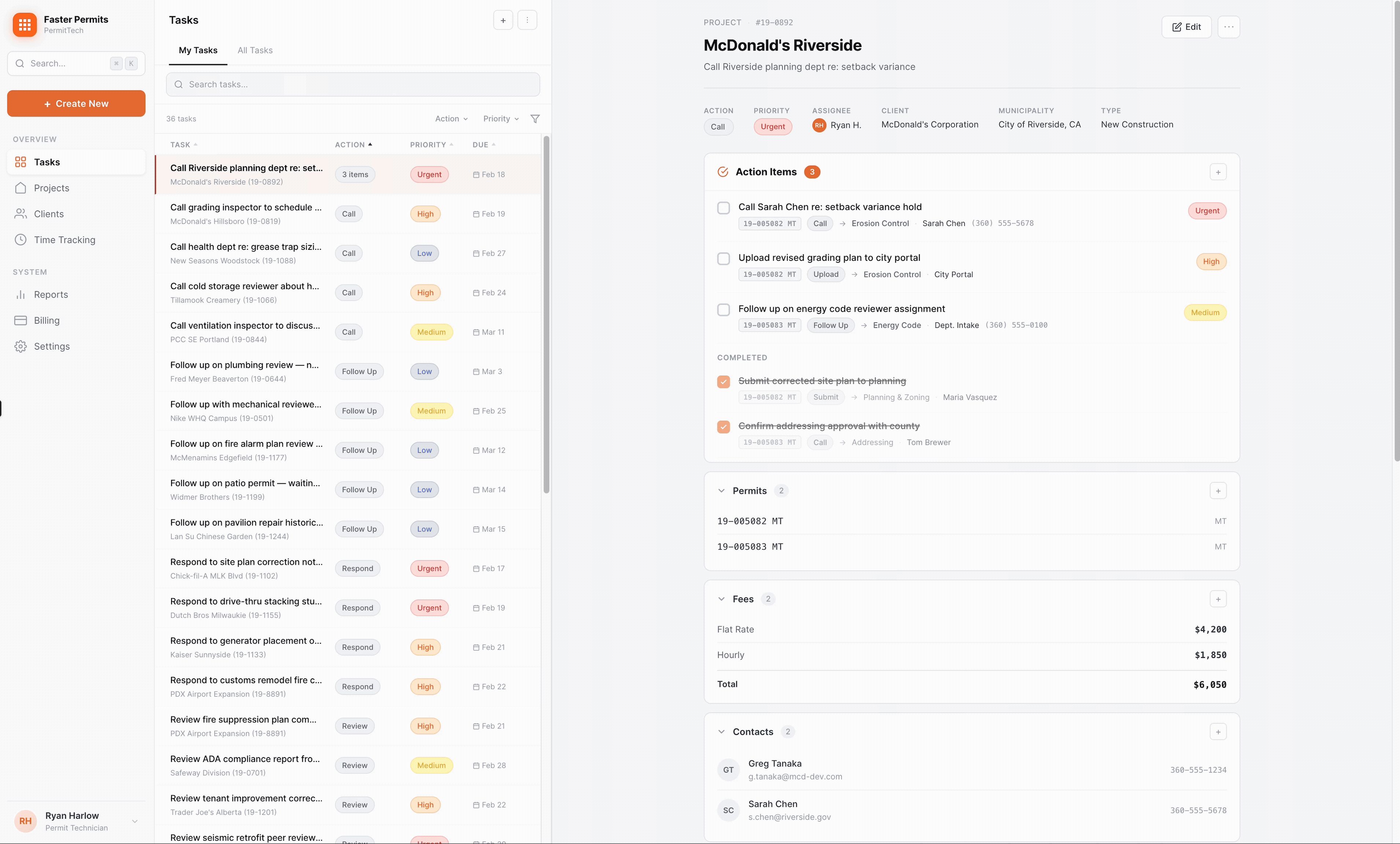
Task: Mark 'Upload revised grading plan to city portal' complete
Action: click(723, 259)
